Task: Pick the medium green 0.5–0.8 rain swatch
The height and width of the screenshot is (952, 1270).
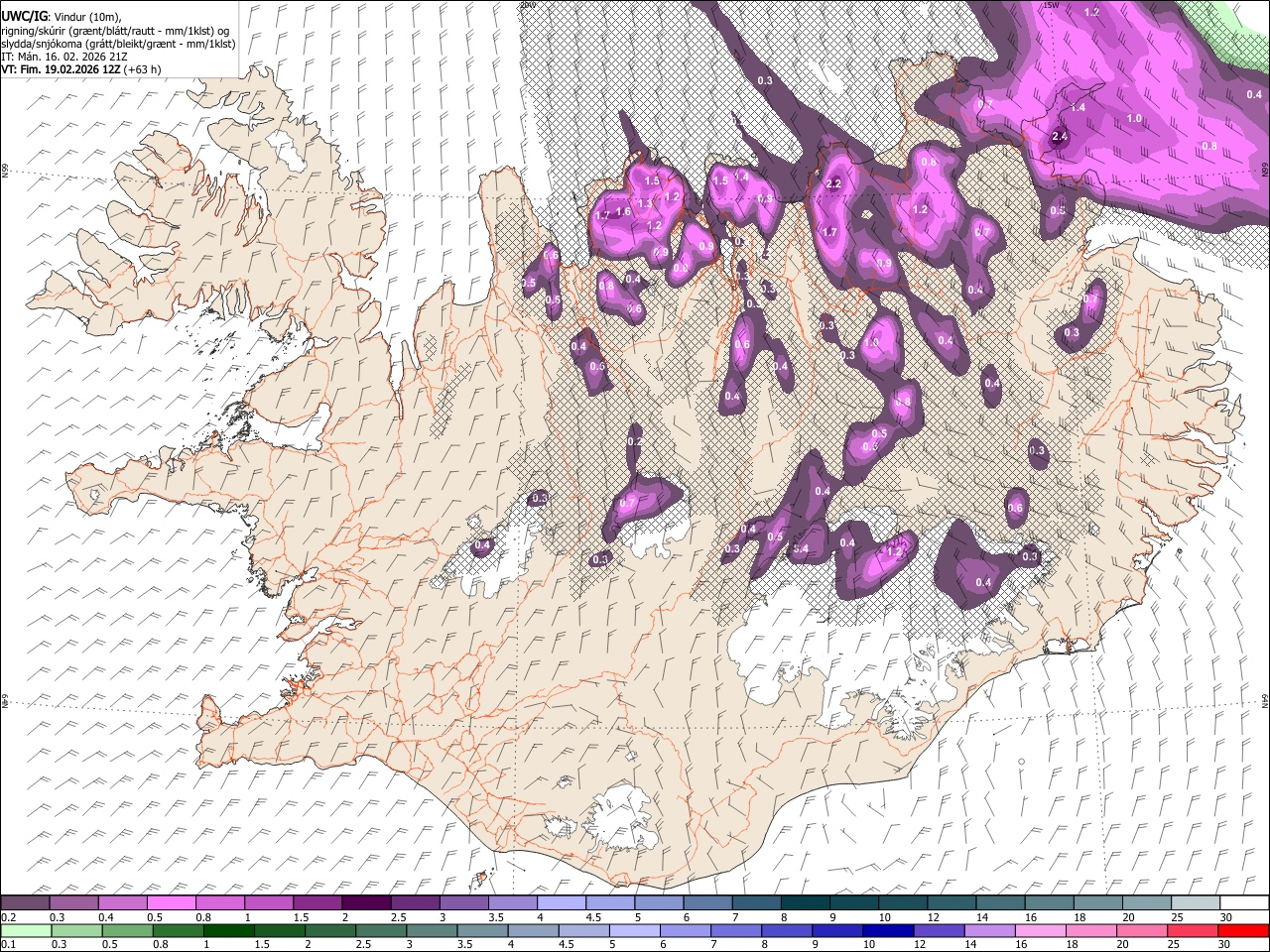Action: coord(128,930)
